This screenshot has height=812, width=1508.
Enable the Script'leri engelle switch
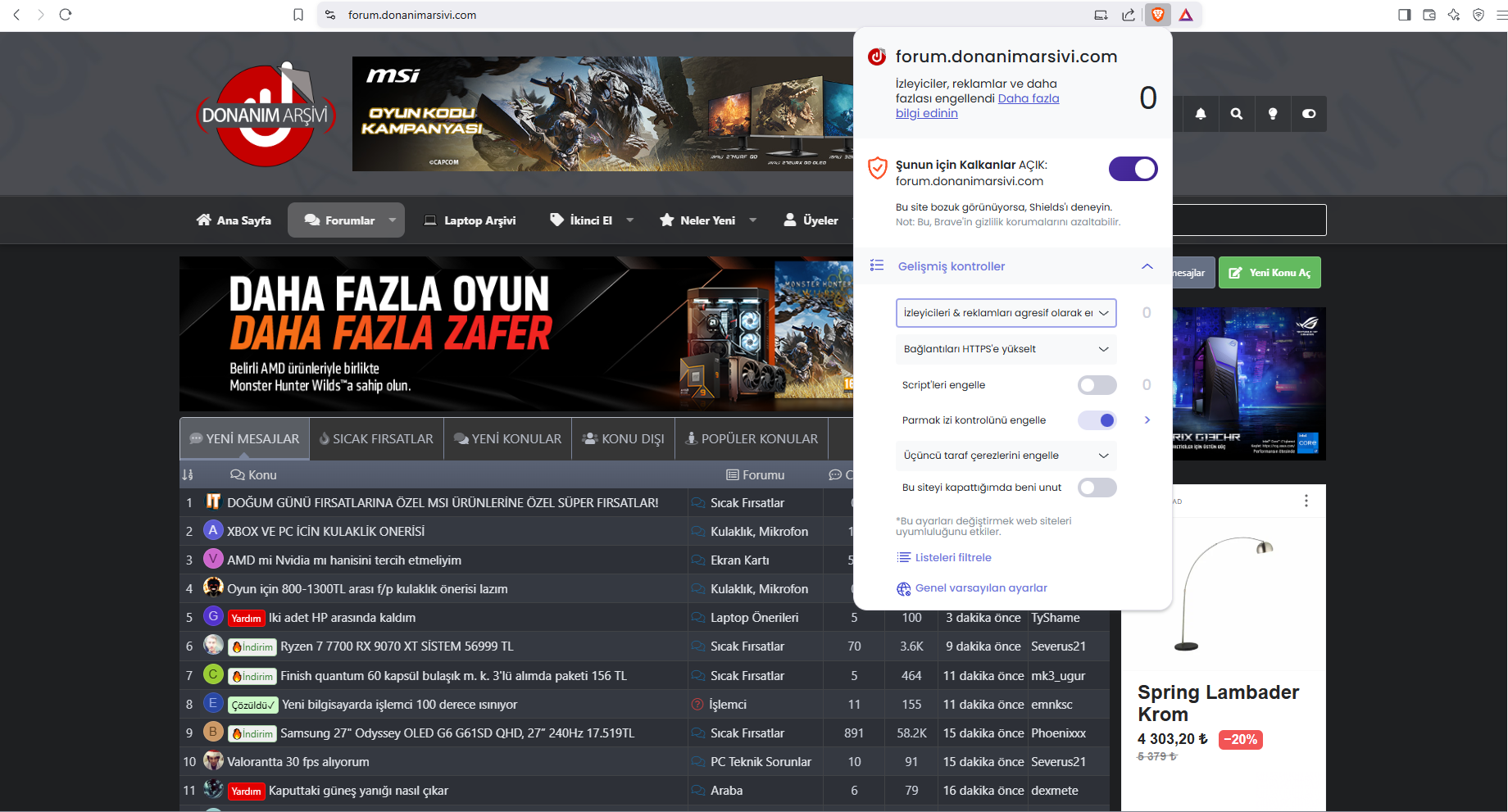(x=1097, y=385)
